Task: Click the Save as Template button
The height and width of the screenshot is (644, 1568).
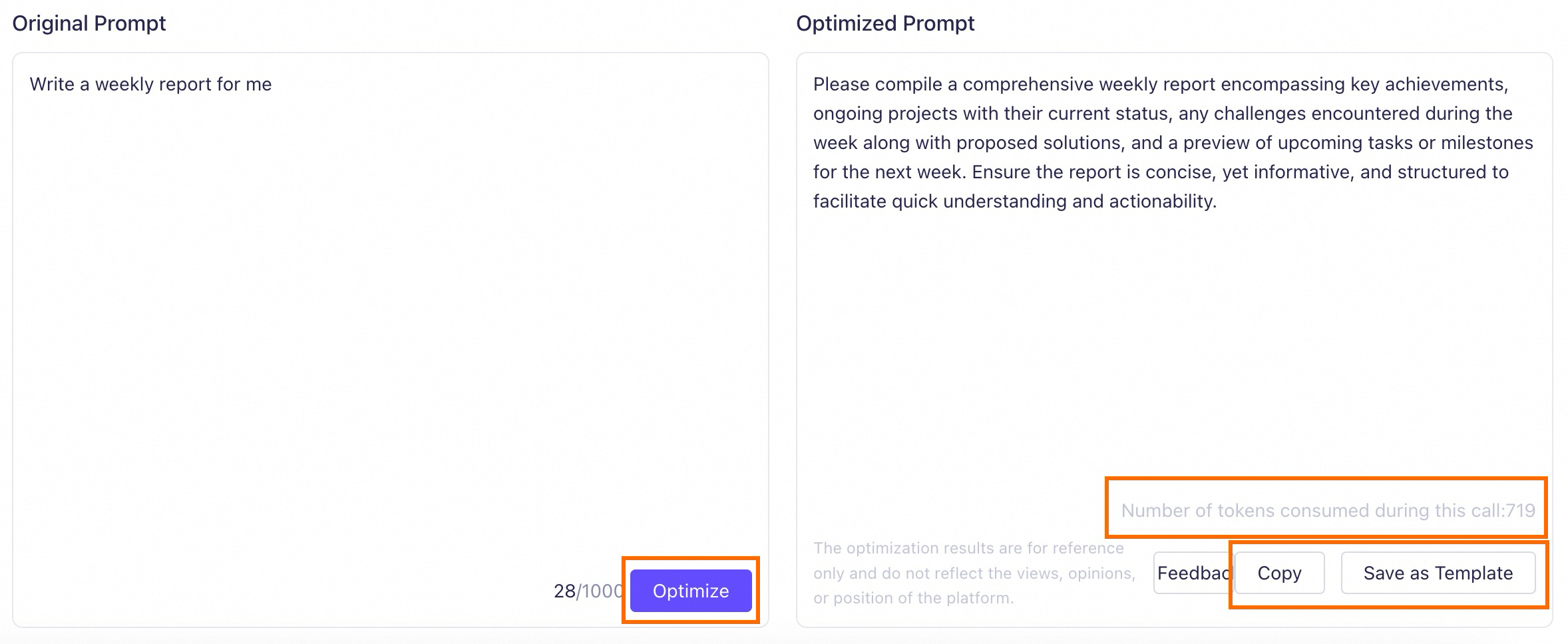Action: pos(1438,573)
